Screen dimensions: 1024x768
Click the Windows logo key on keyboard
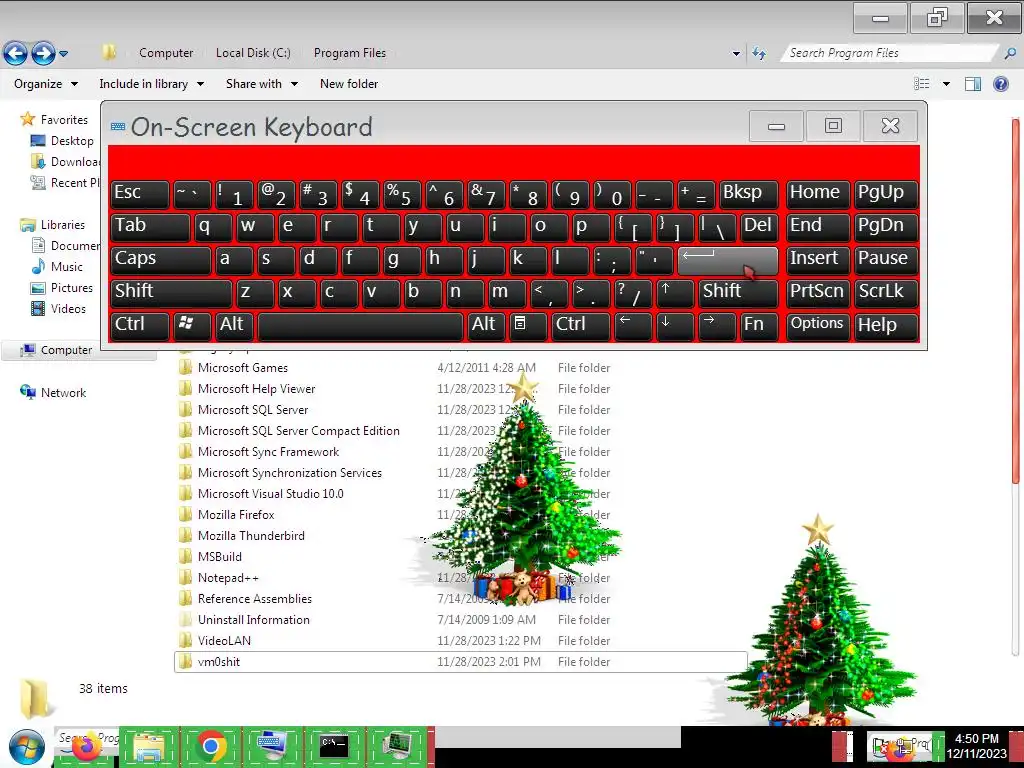tap(192, 326)
